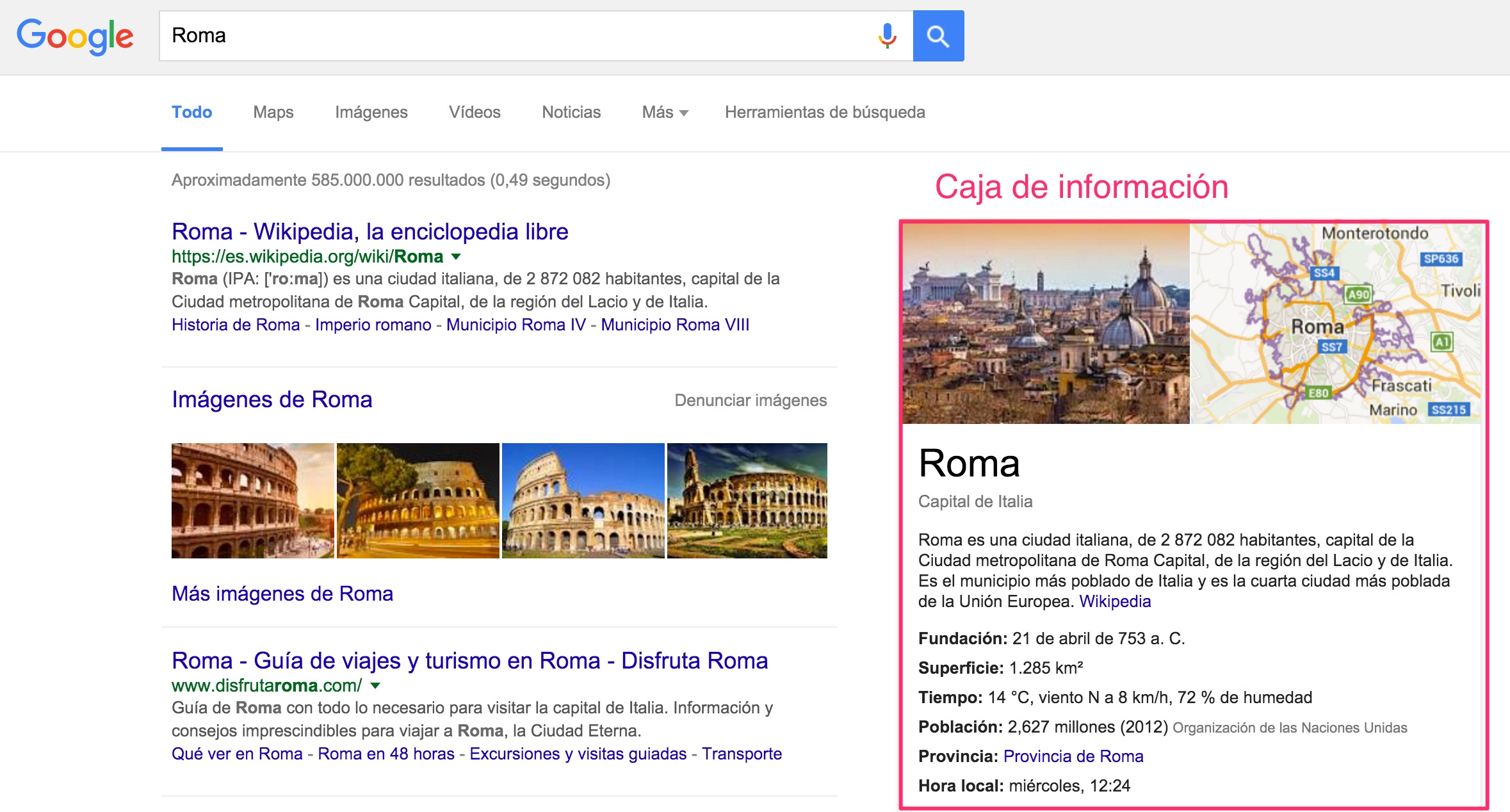Click the Imágenes de Roma heading

272,399
